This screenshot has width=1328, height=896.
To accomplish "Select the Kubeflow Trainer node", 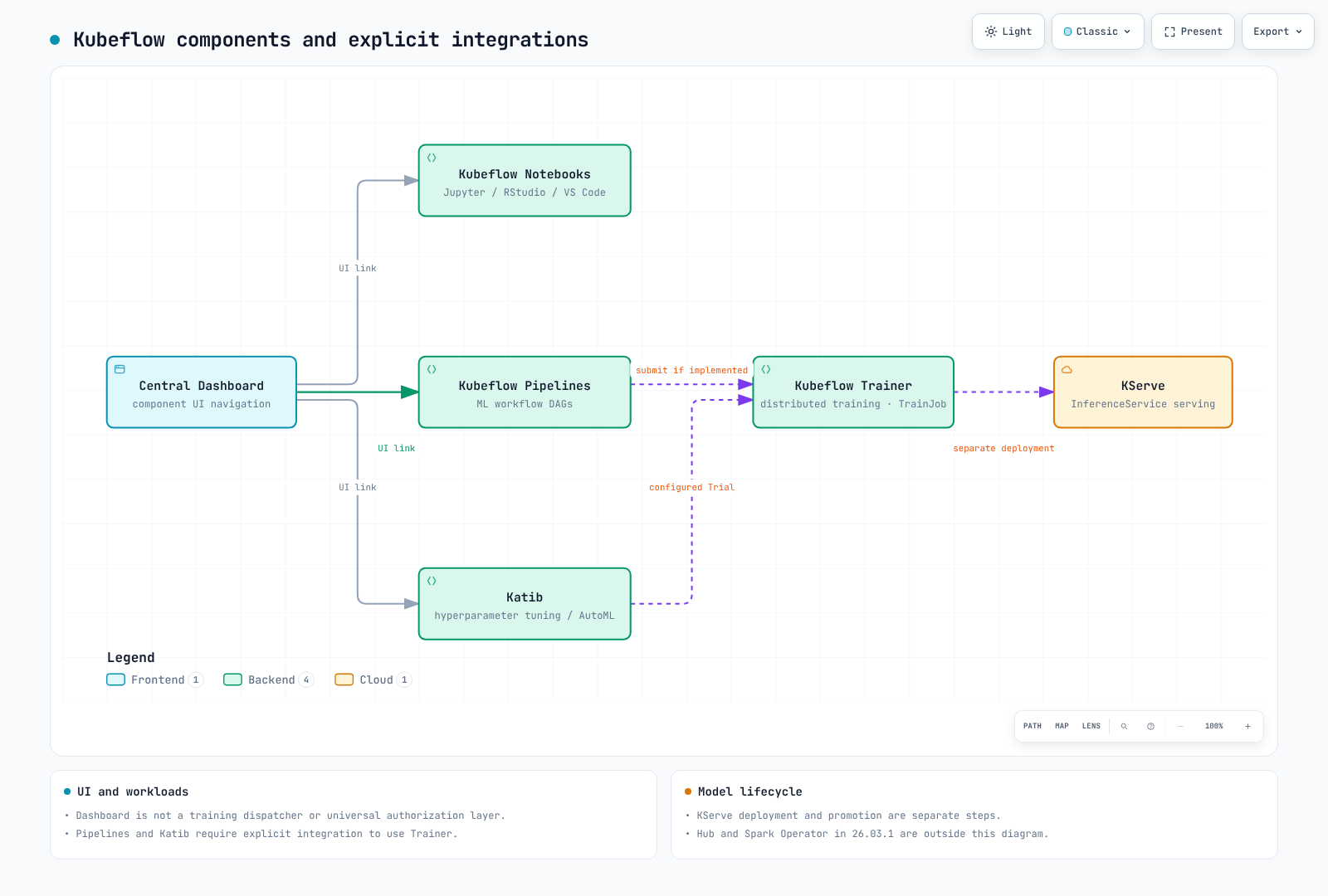I will [x=853, y=392].
